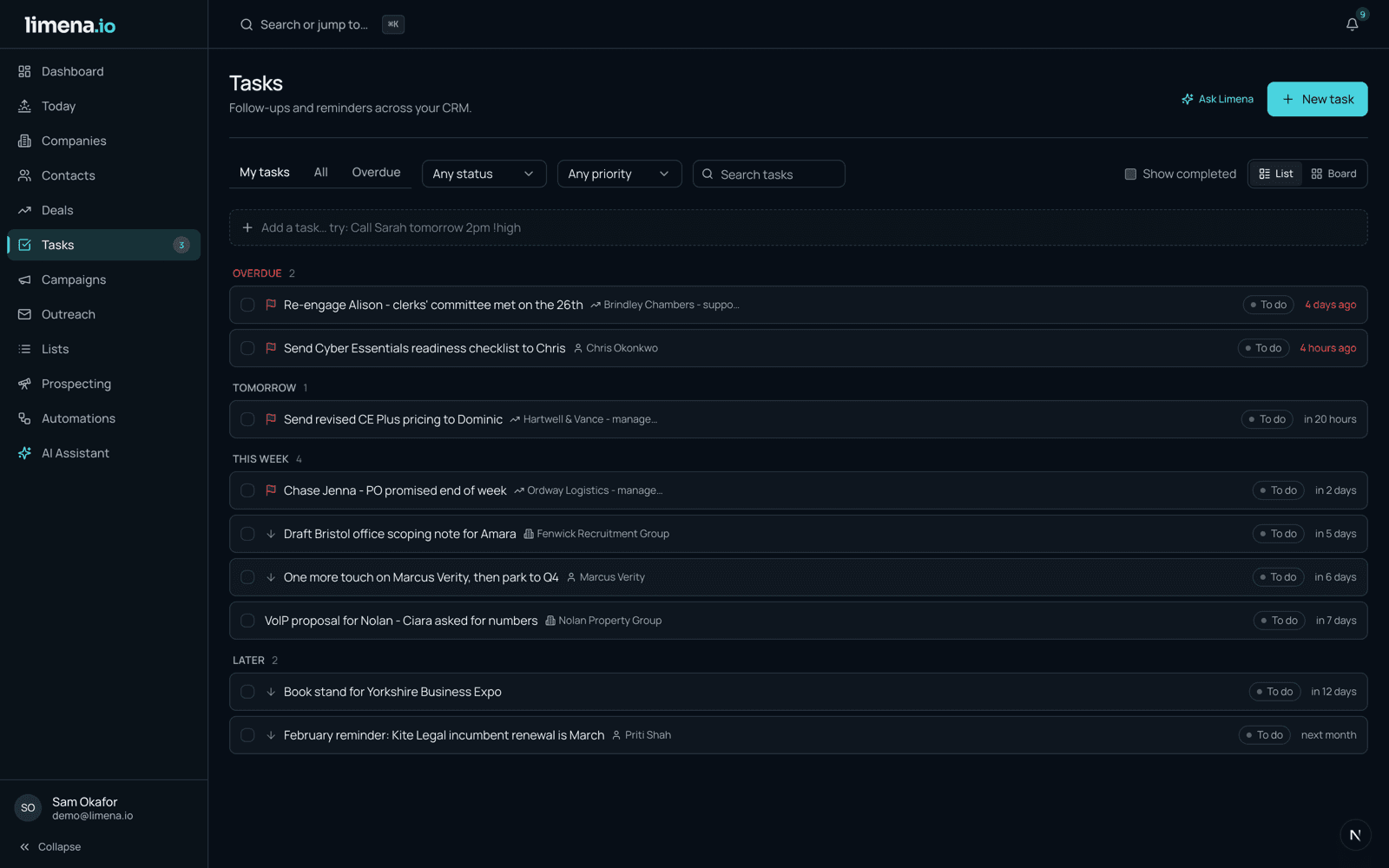Select Tasks in sidebar

(103, 245)
